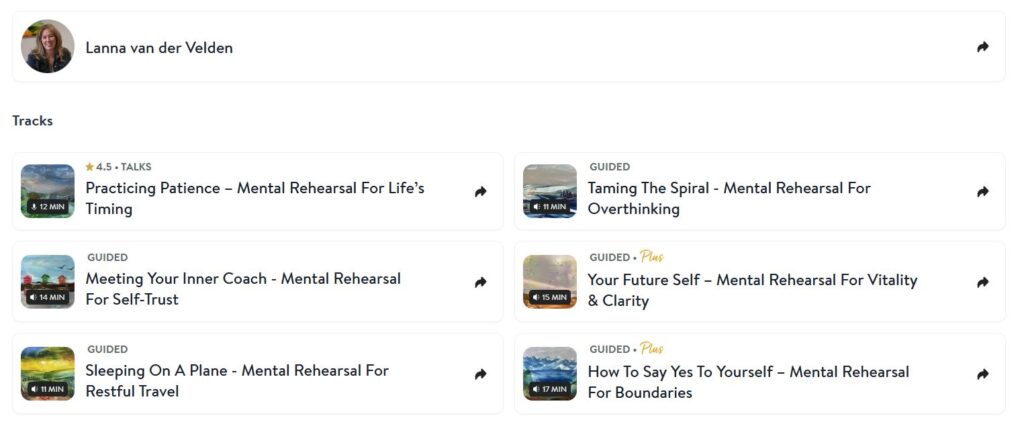Viewport: 1024px width, 422px height.
Task: Open the Practicing Patience 12 min thumbnail
Action: (47, 191)
